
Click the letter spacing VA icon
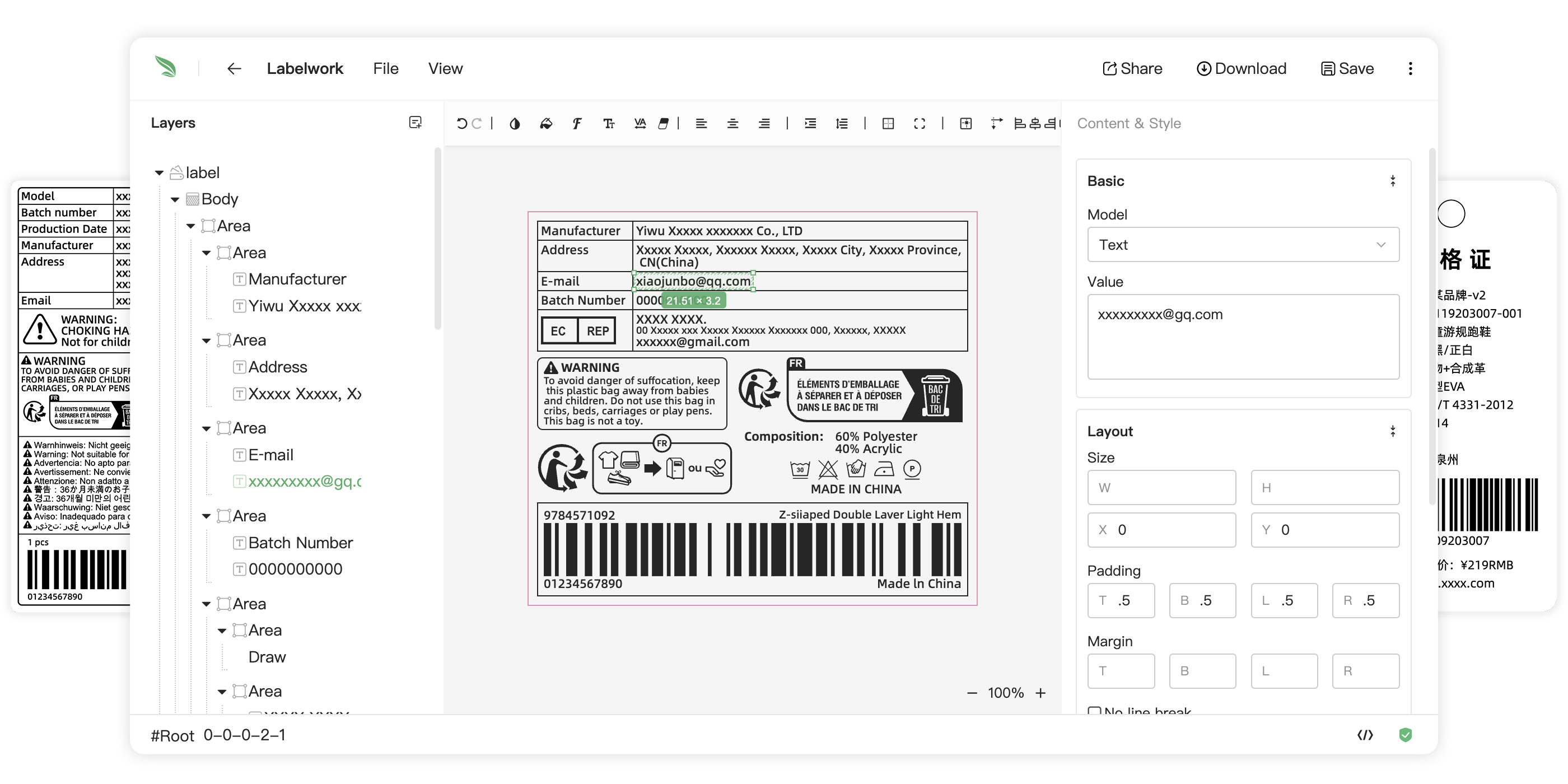(x=639, y=124)
